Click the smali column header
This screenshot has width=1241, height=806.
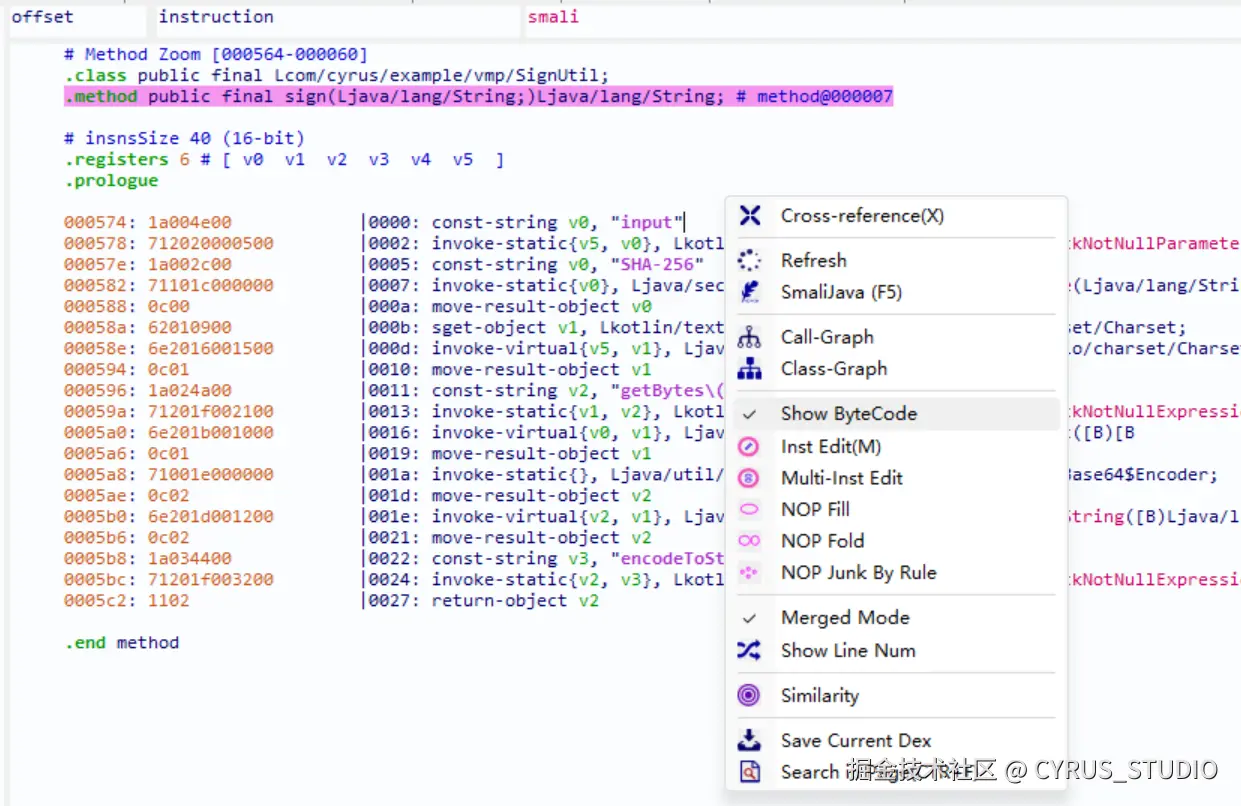[552, 17]
